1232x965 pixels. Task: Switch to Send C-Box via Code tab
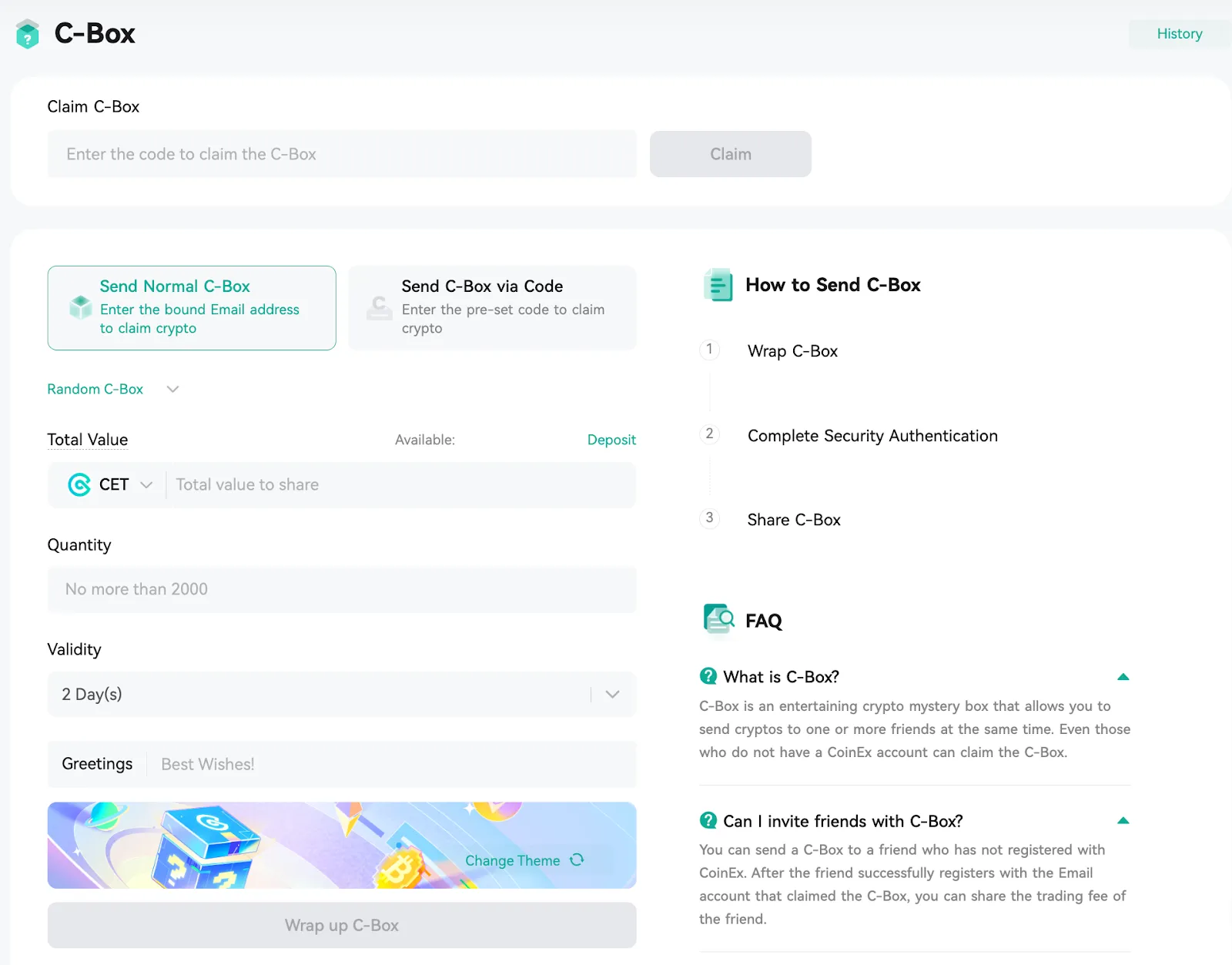(x=493, y=308)
